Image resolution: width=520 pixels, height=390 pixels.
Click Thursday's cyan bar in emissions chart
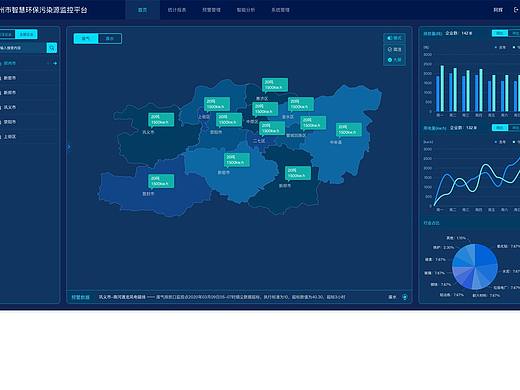tap(481, 90)
